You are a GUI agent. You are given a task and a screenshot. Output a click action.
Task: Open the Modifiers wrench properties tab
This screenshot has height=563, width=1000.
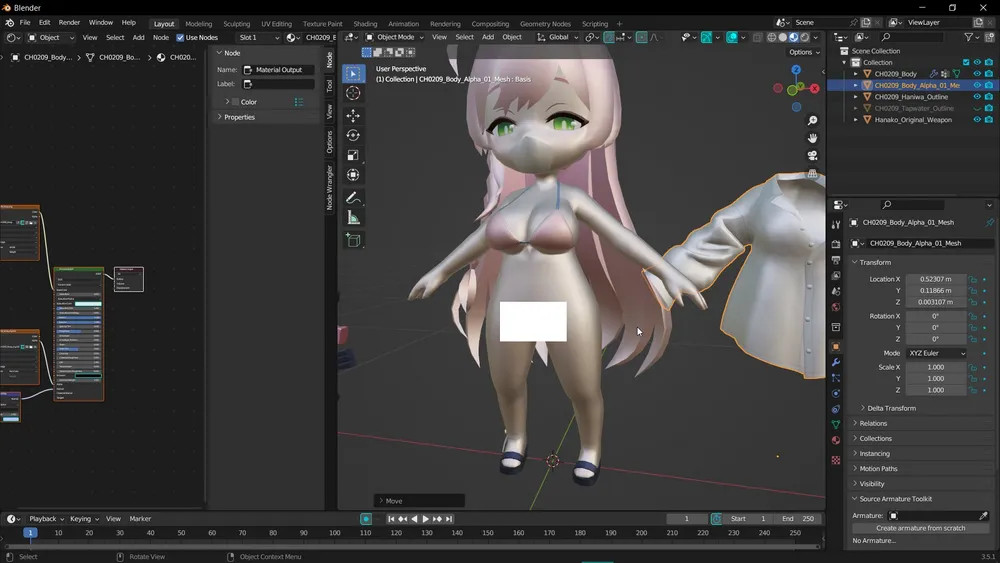coord(836,362)
